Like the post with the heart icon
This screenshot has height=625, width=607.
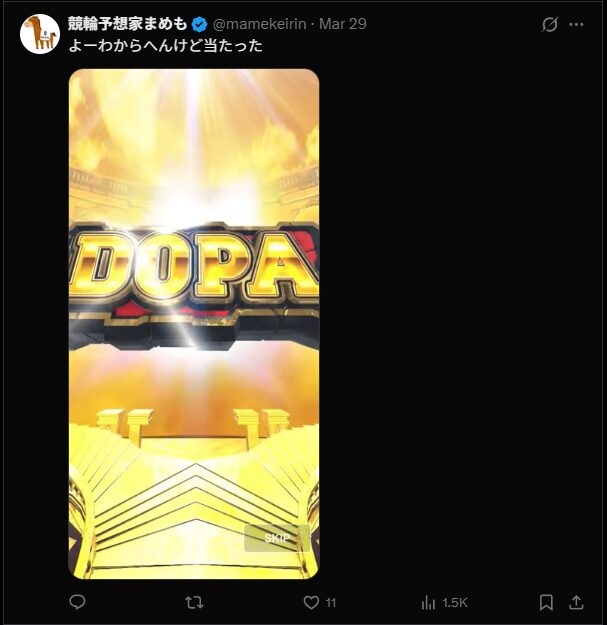click(x=311, y=602)
